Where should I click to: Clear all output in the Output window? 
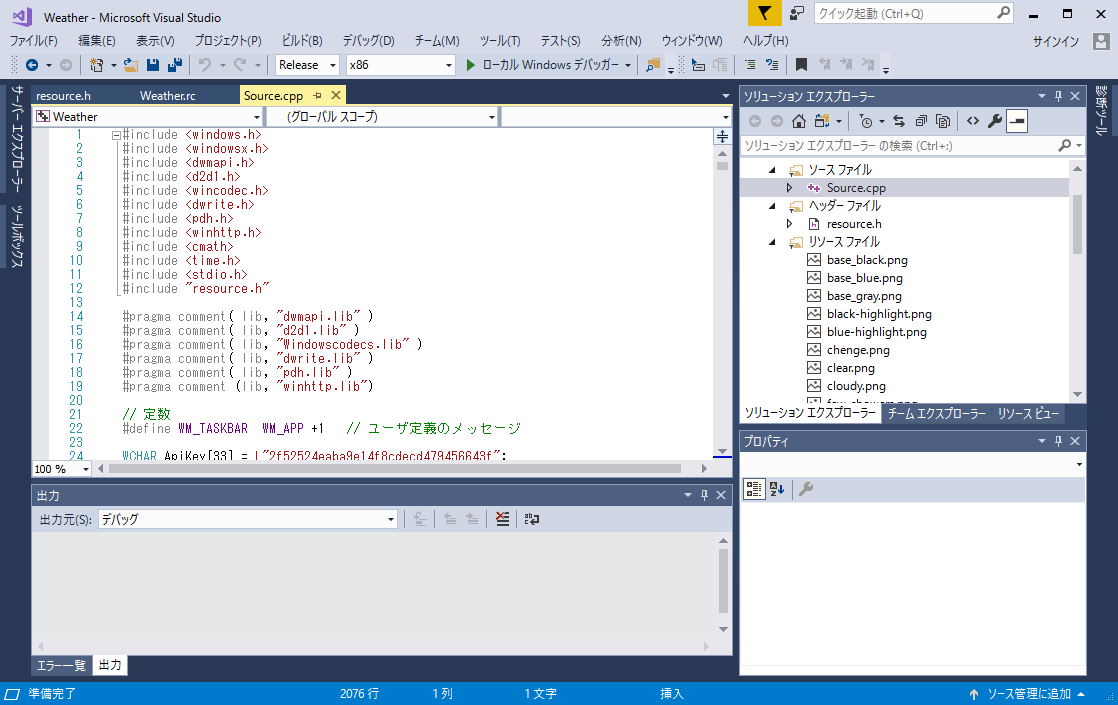(x=502, y=519)
